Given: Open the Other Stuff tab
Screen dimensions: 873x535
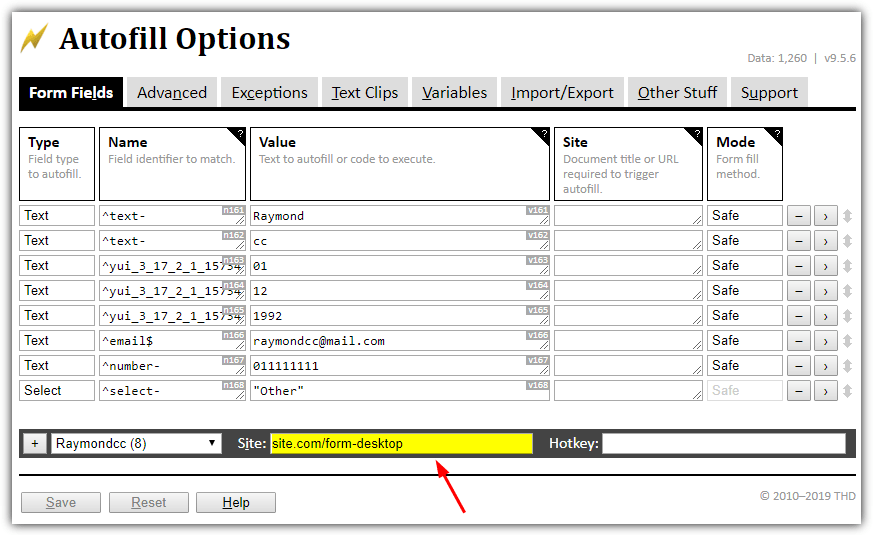Looking at the screenshot, I should [x=678, y=92].
